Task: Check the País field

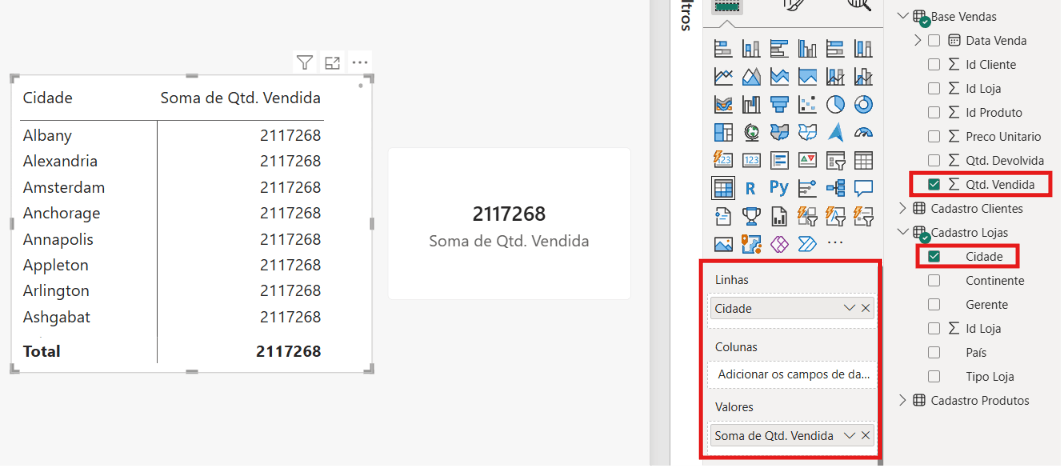Action: pyautogui.click(x=934, y=352)
